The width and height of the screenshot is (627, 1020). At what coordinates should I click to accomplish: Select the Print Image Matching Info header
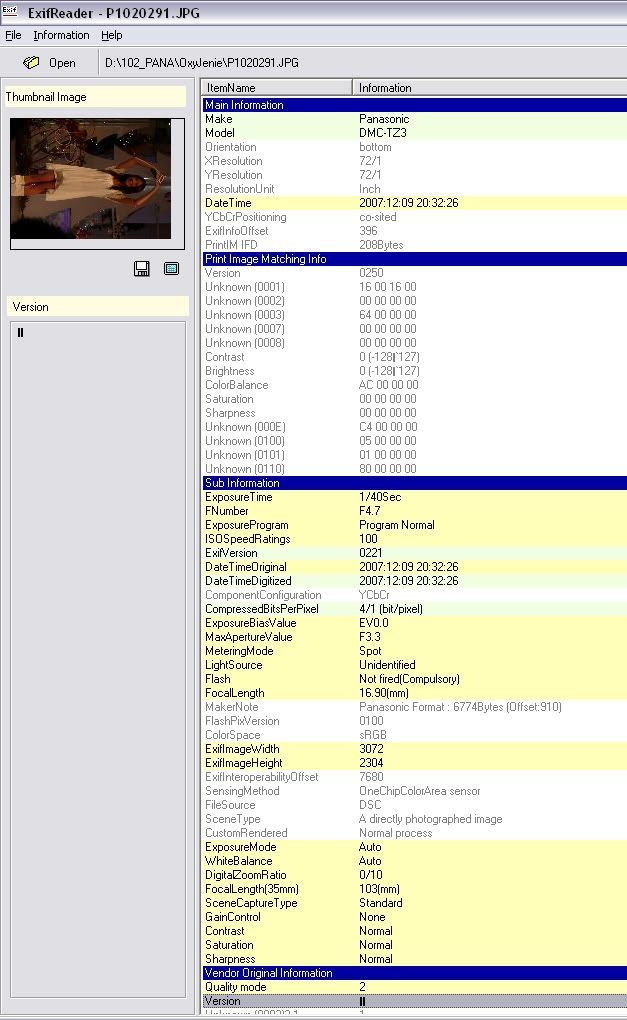(414, 259)
